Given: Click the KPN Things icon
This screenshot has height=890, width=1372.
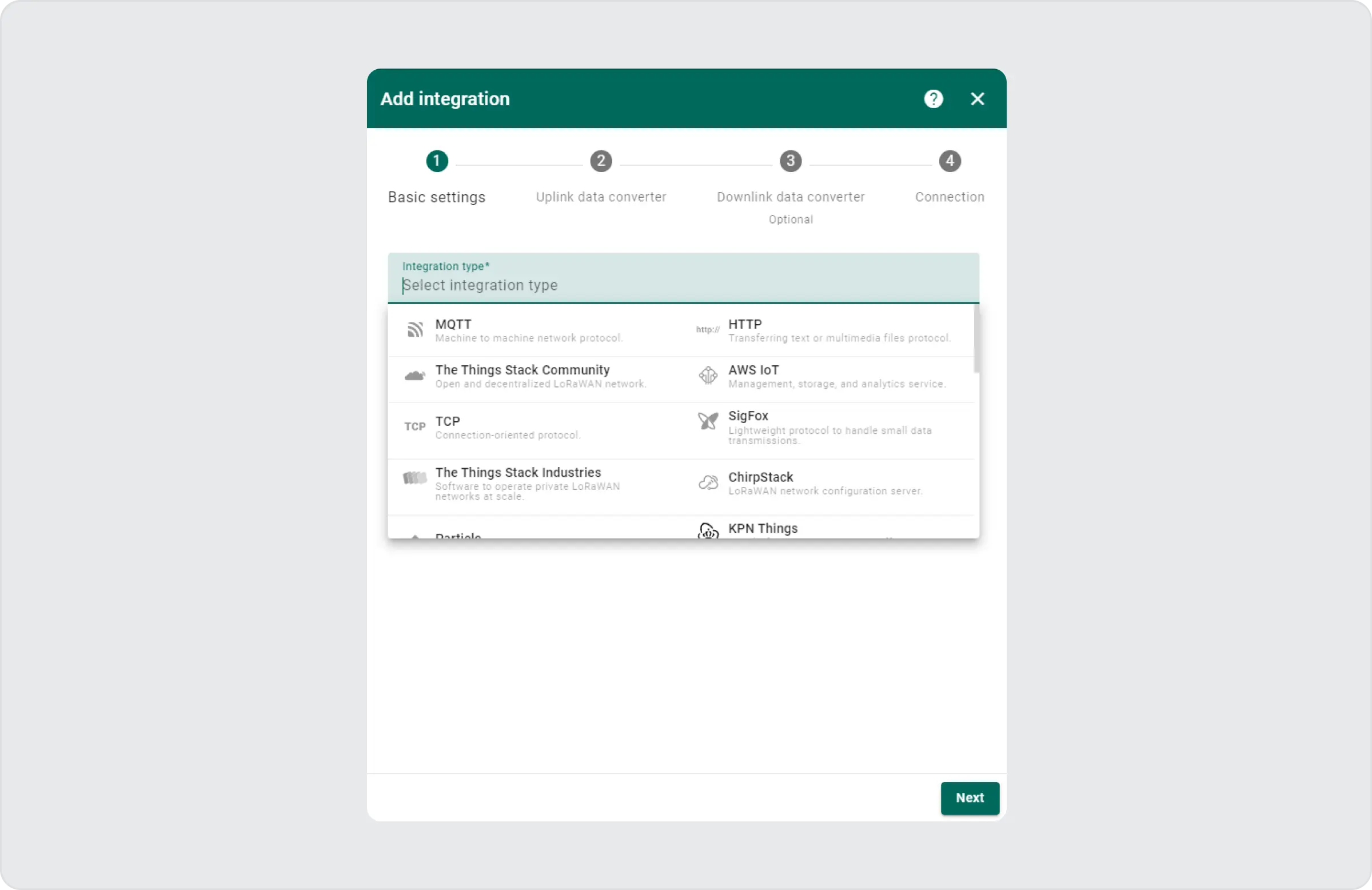Looking at the screenshot, I should [707, 530].
